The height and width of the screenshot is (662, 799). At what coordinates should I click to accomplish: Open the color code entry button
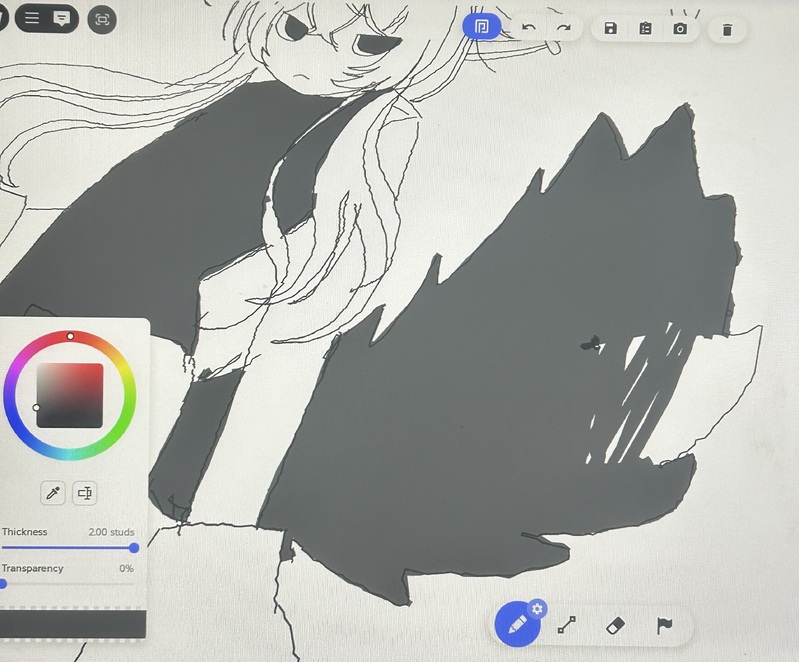point(85,493)
